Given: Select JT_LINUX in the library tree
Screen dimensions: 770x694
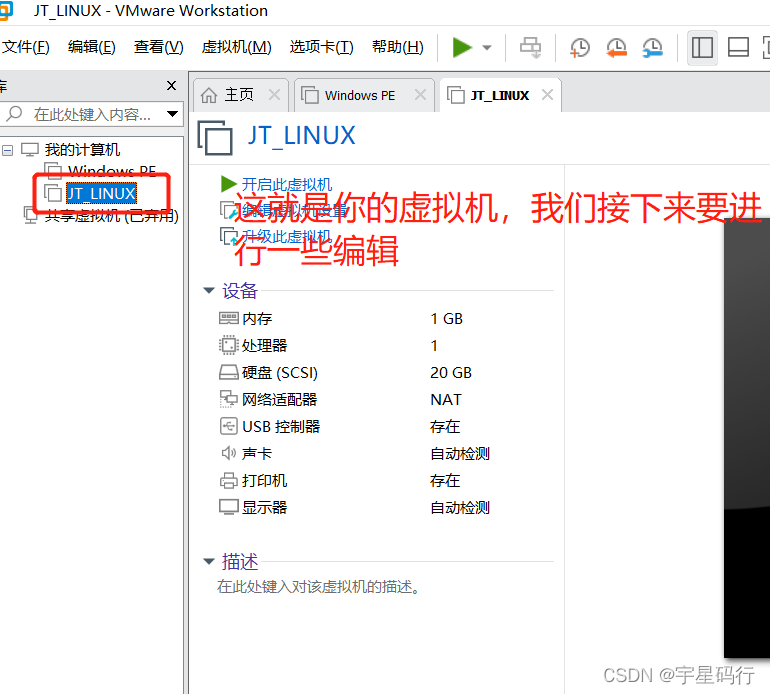Looking at the screenshot, I should (101, 193).
